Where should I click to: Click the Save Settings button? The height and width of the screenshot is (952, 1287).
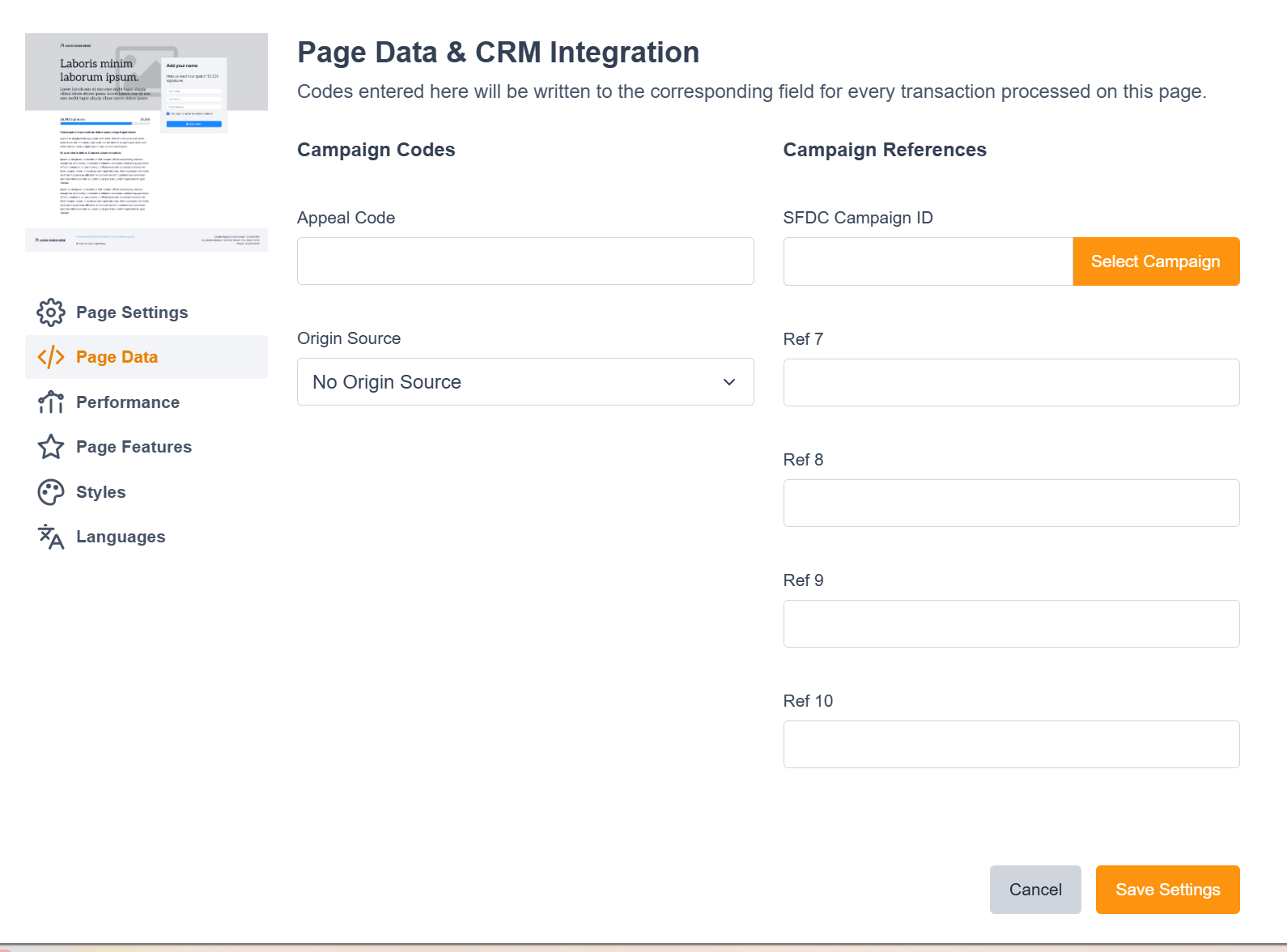(x=1168, y=890)
